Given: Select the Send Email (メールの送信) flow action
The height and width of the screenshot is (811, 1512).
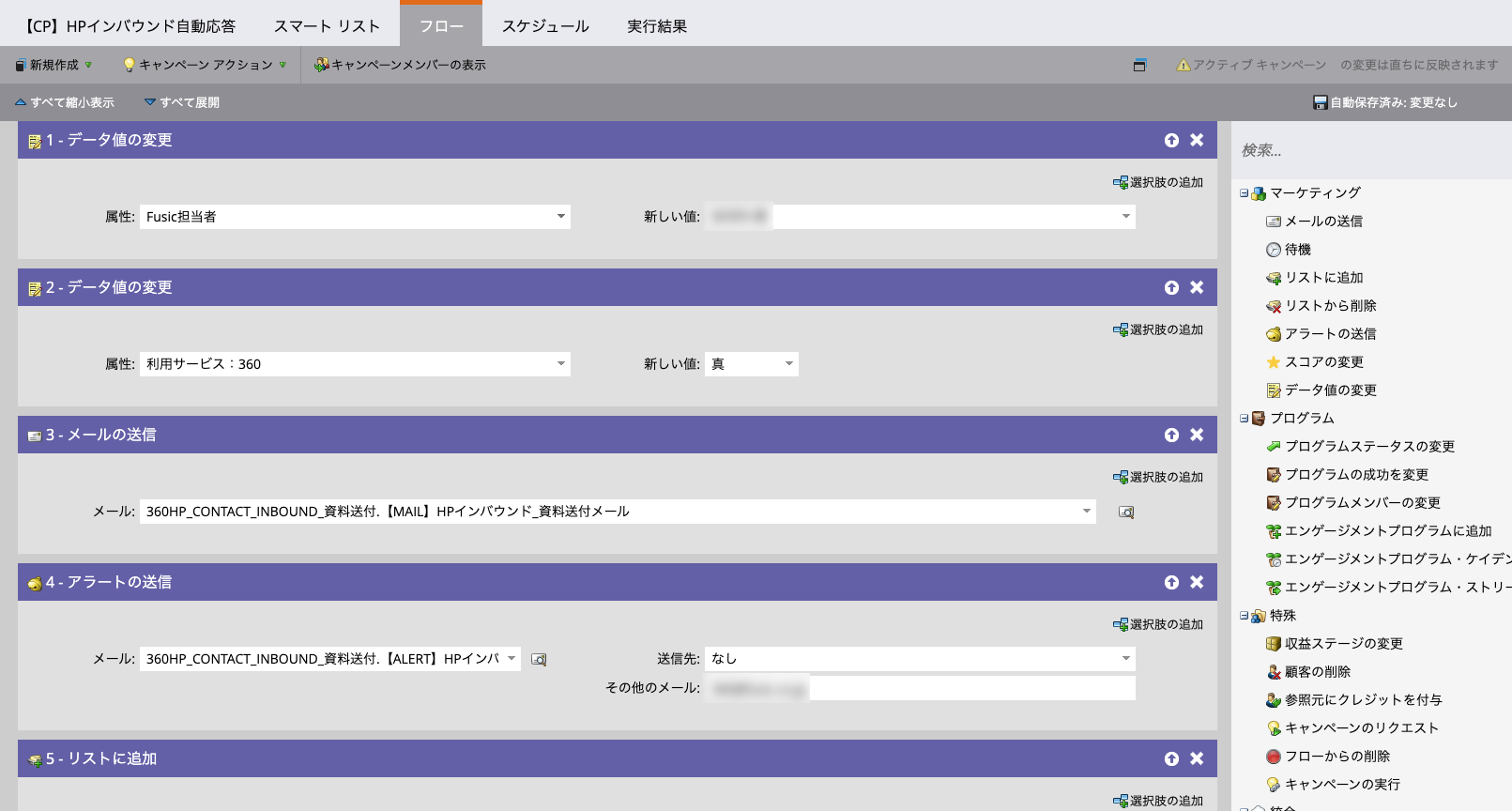Looking at the screenshot, I should tap(1322, 222).
